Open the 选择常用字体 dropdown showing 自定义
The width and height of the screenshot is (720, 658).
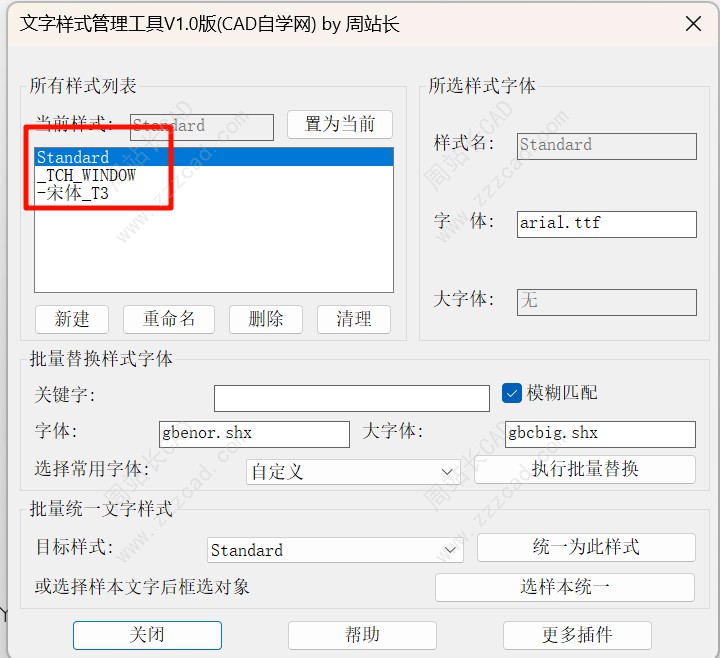coord(353,471)
